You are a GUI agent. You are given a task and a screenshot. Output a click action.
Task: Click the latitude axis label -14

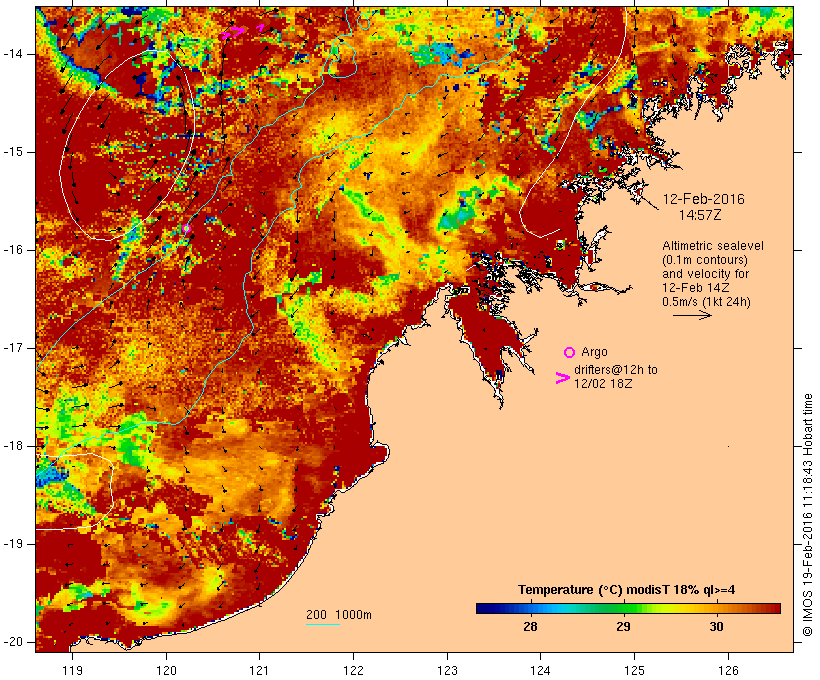(13, 54)
